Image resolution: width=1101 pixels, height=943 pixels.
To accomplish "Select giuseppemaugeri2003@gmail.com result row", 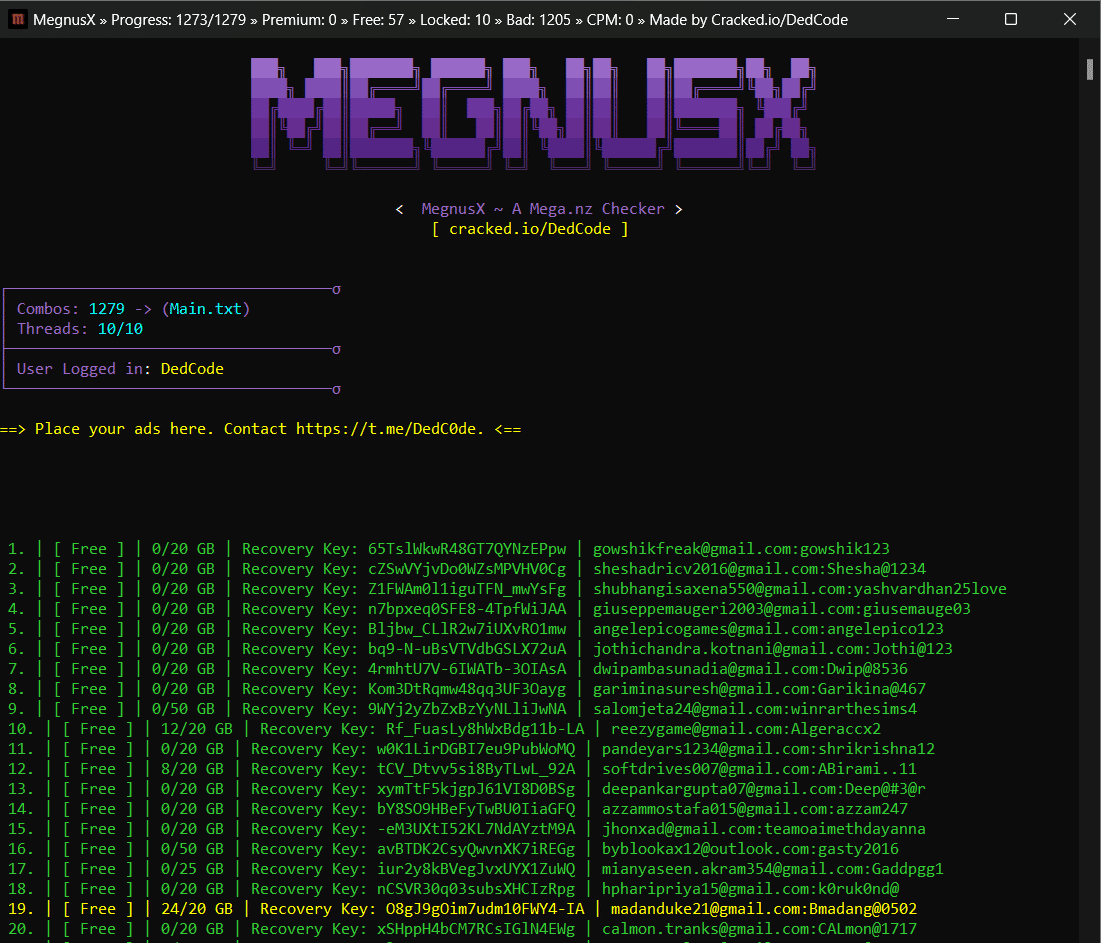I will point(489,609).
